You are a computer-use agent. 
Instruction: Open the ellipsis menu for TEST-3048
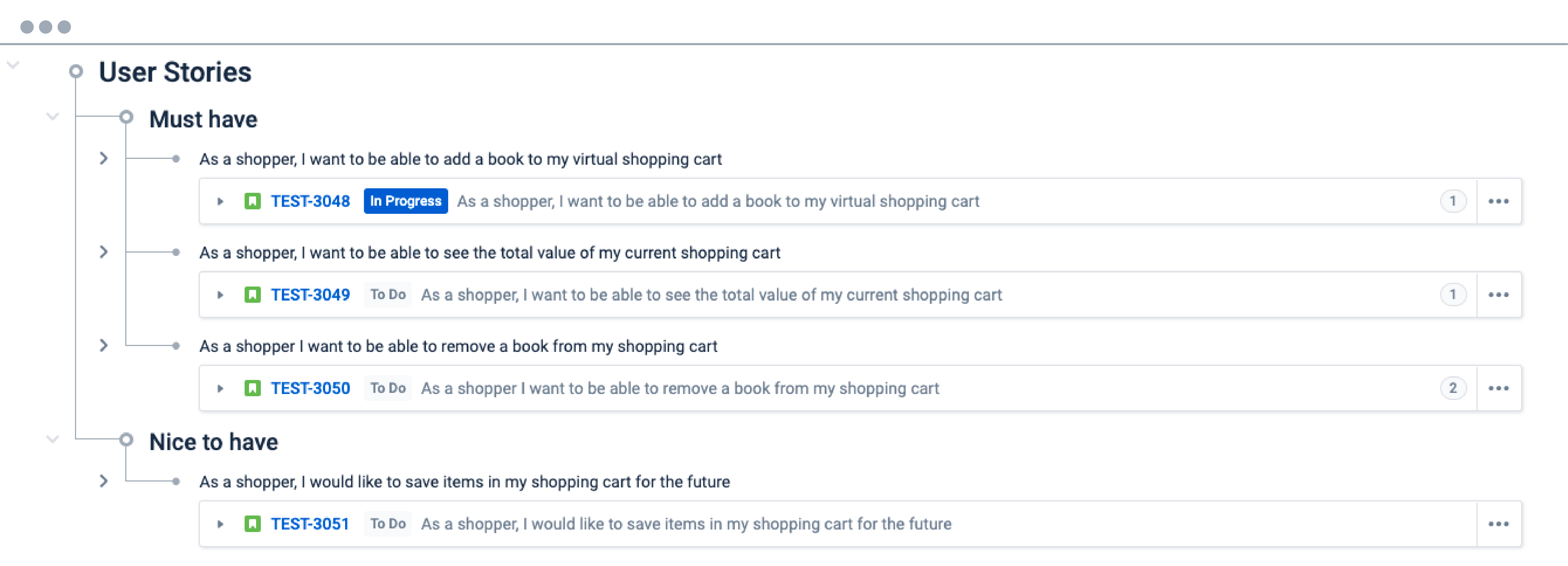(1500, 201)
